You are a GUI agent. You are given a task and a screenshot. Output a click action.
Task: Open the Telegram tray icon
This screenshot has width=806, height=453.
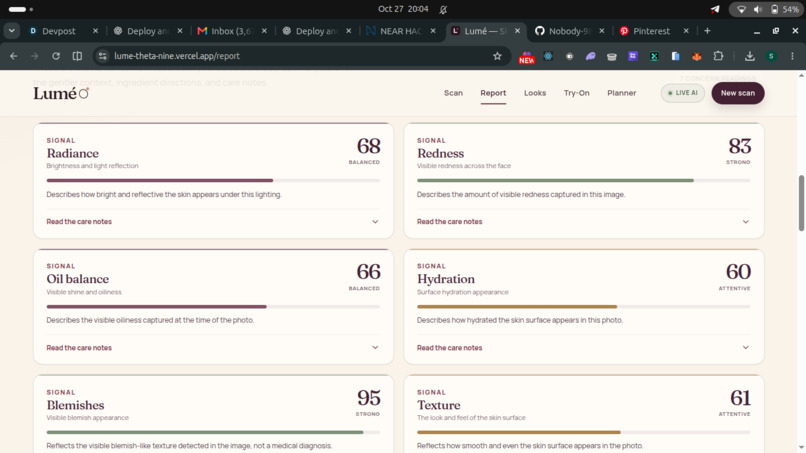pos(715,9)
